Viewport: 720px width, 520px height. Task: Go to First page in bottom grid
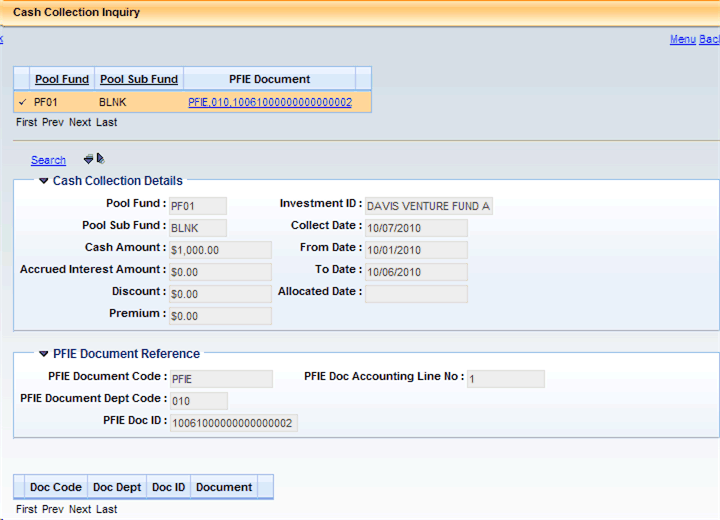tap(27, 509)
